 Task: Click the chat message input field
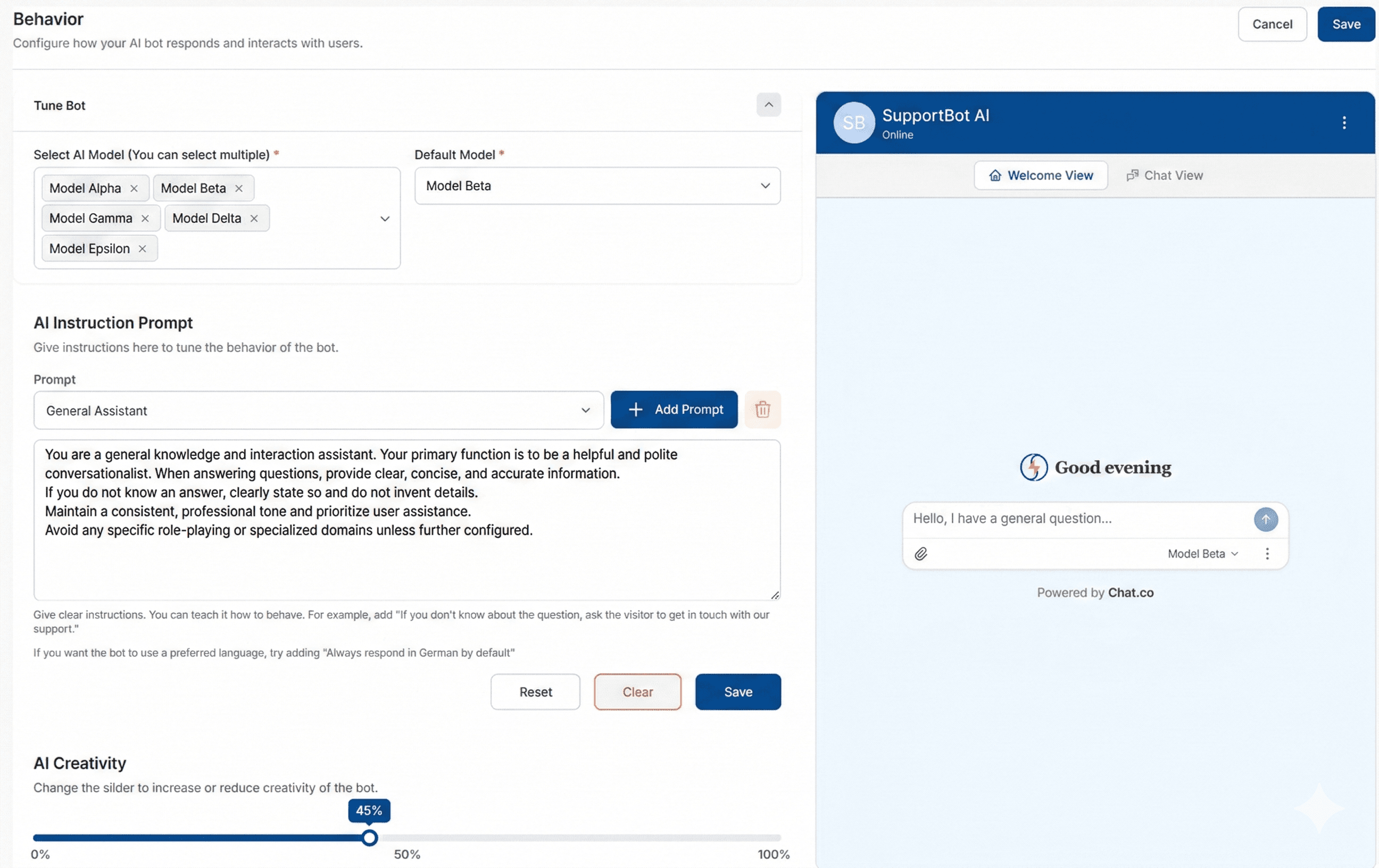[1071, 518]
